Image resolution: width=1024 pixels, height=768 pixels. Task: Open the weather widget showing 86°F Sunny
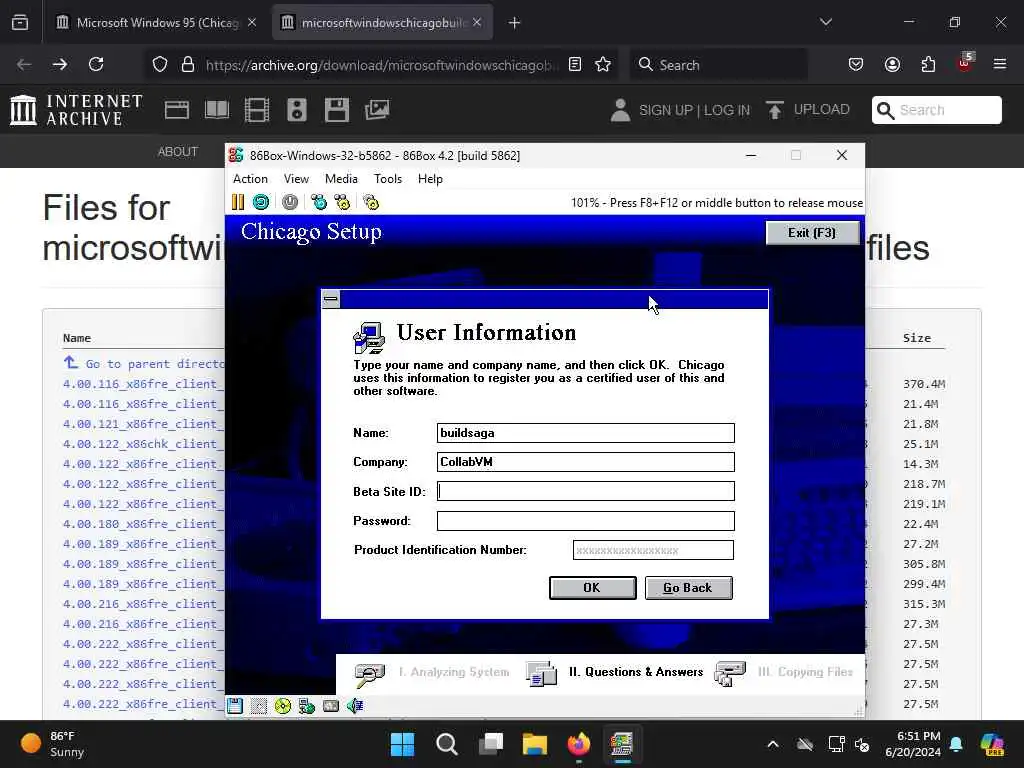point(52,744)
